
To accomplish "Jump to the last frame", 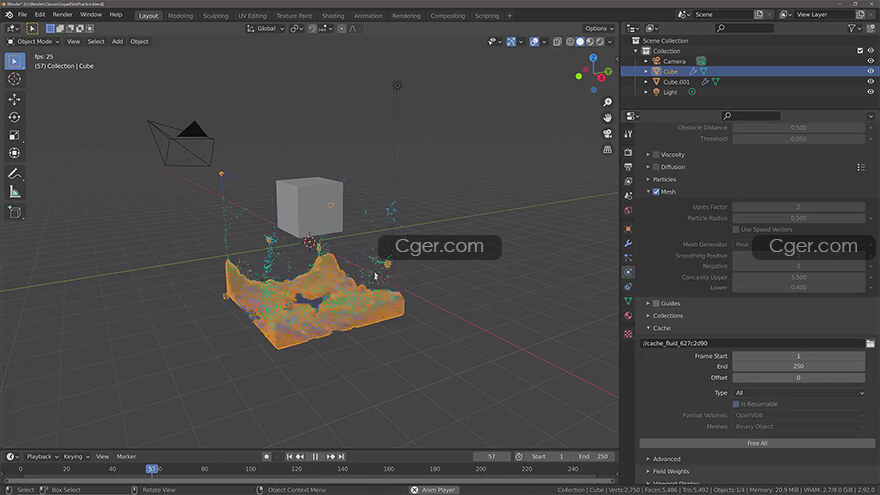I will click(341, 457).
